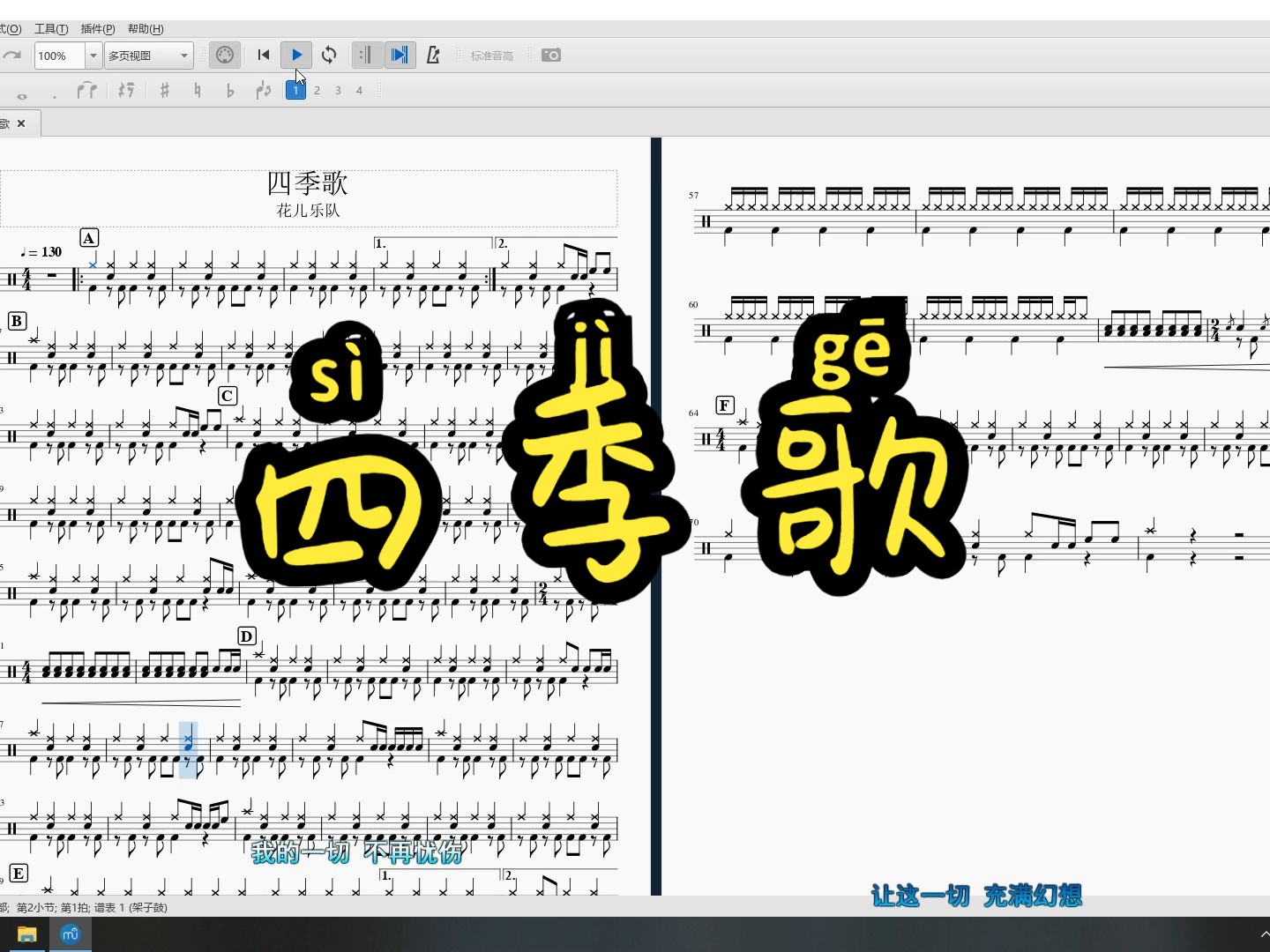Close the score tab
This screenshot has width=1270, height=952.
click(x=21, y=123)
